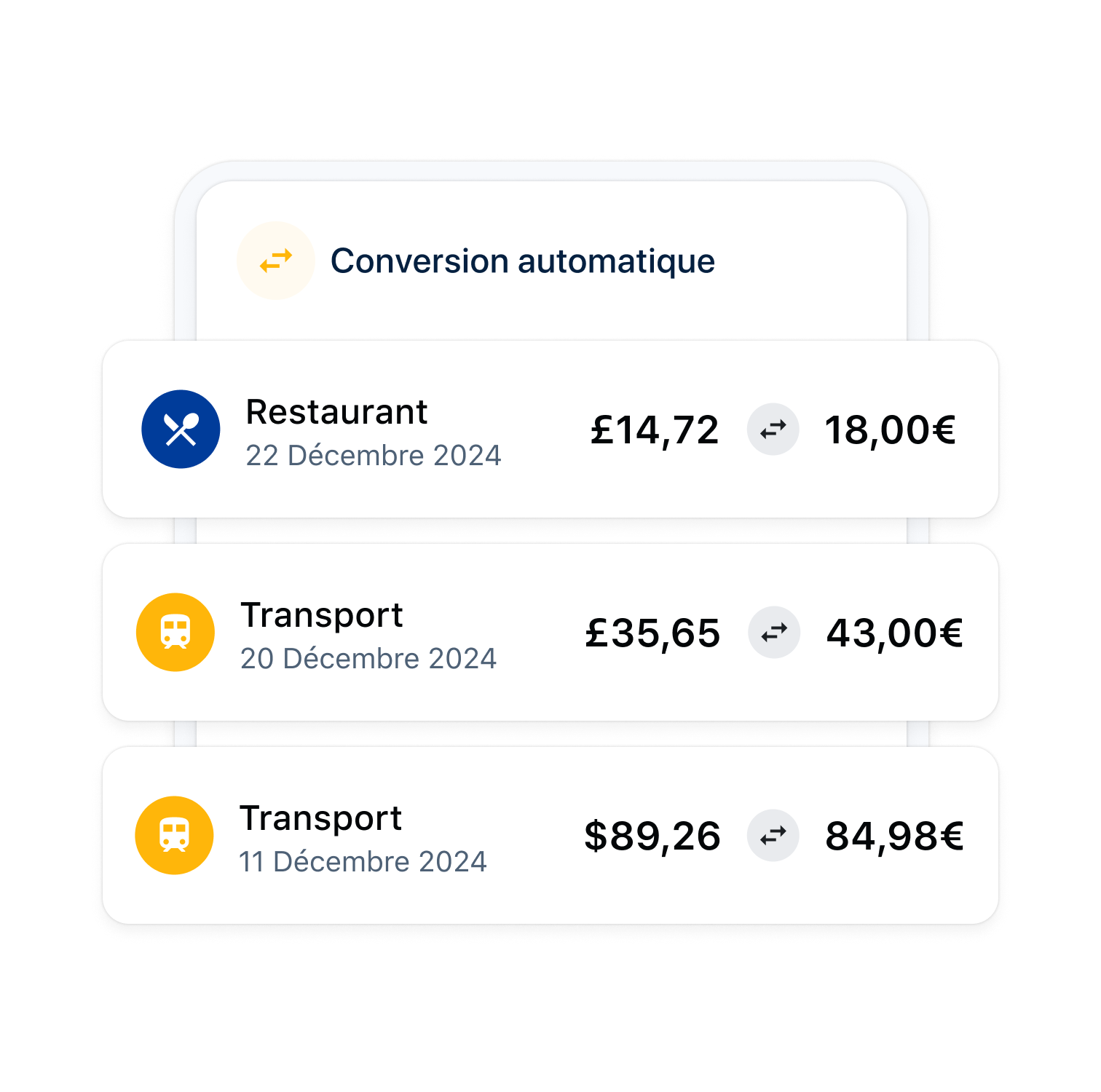Click the 84,98€ converted amount
1101x1092 pixels.
click(x=895, y=836)
